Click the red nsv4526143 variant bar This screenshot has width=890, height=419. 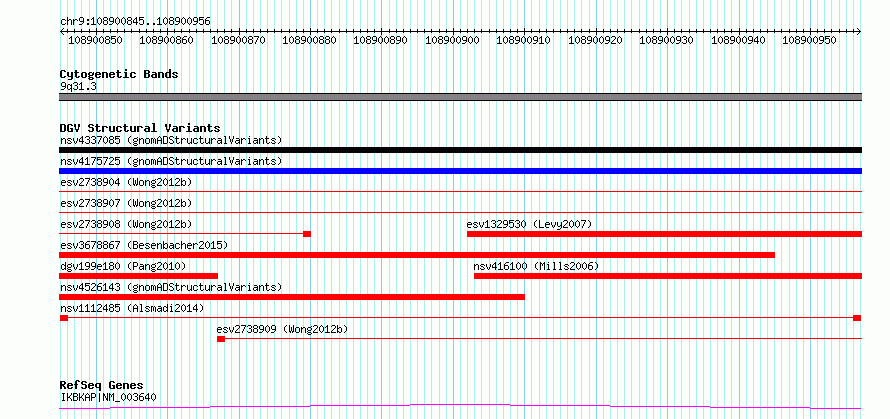pos(292,297)
